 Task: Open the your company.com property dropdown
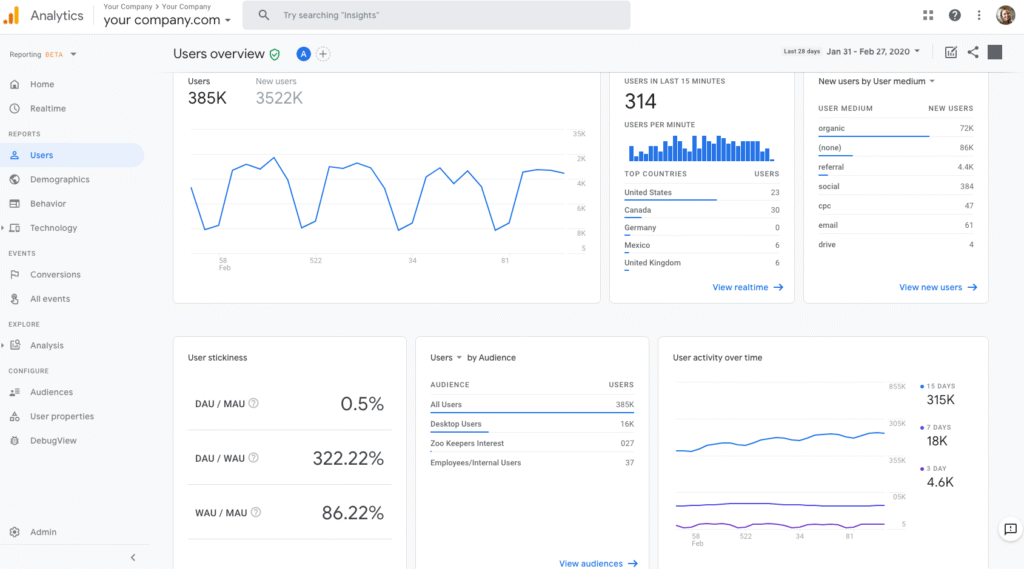click(x=167, y=20)
